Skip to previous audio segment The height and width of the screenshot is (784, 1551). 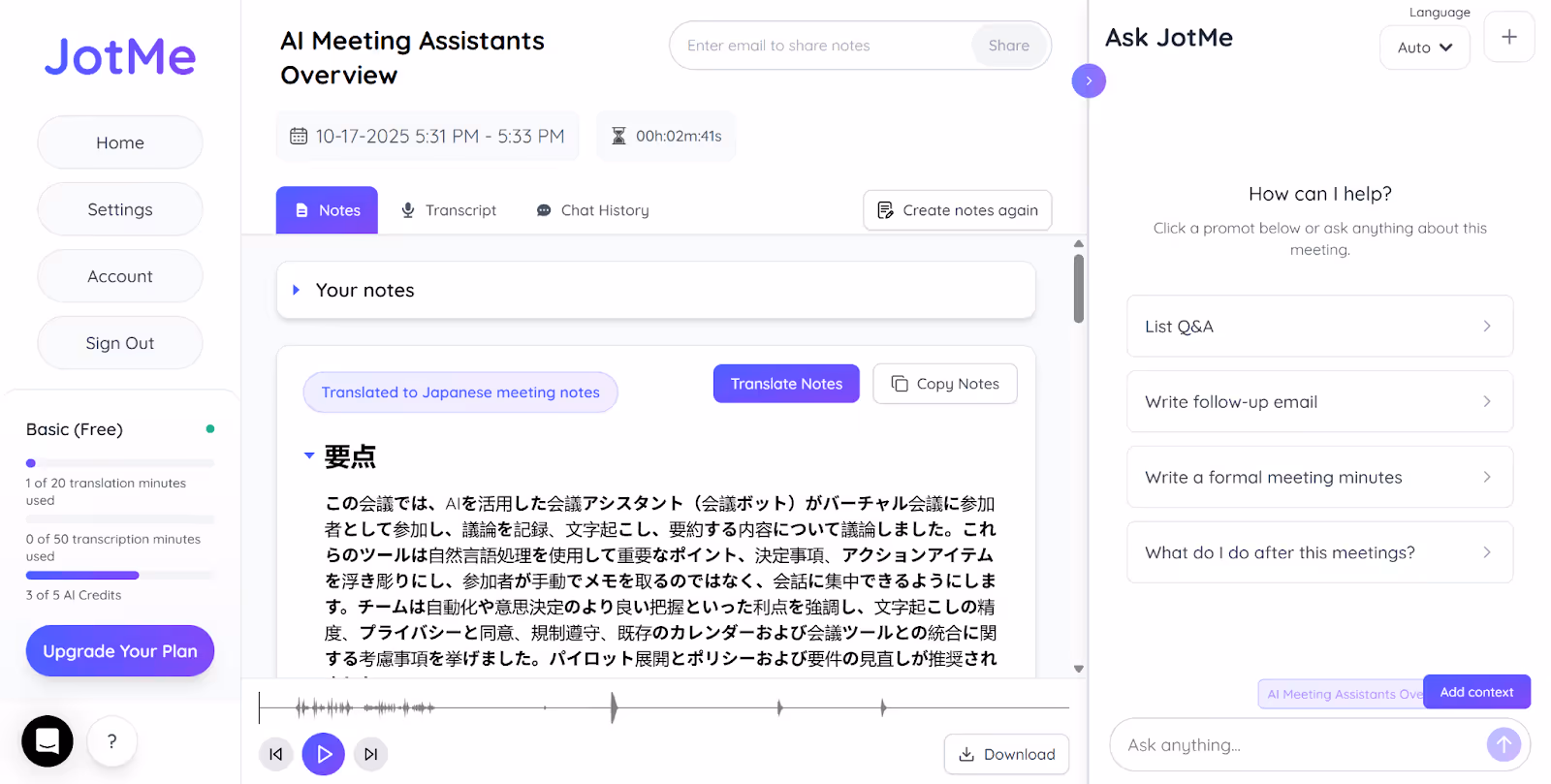pyautogui.click(x=276, y=754)
